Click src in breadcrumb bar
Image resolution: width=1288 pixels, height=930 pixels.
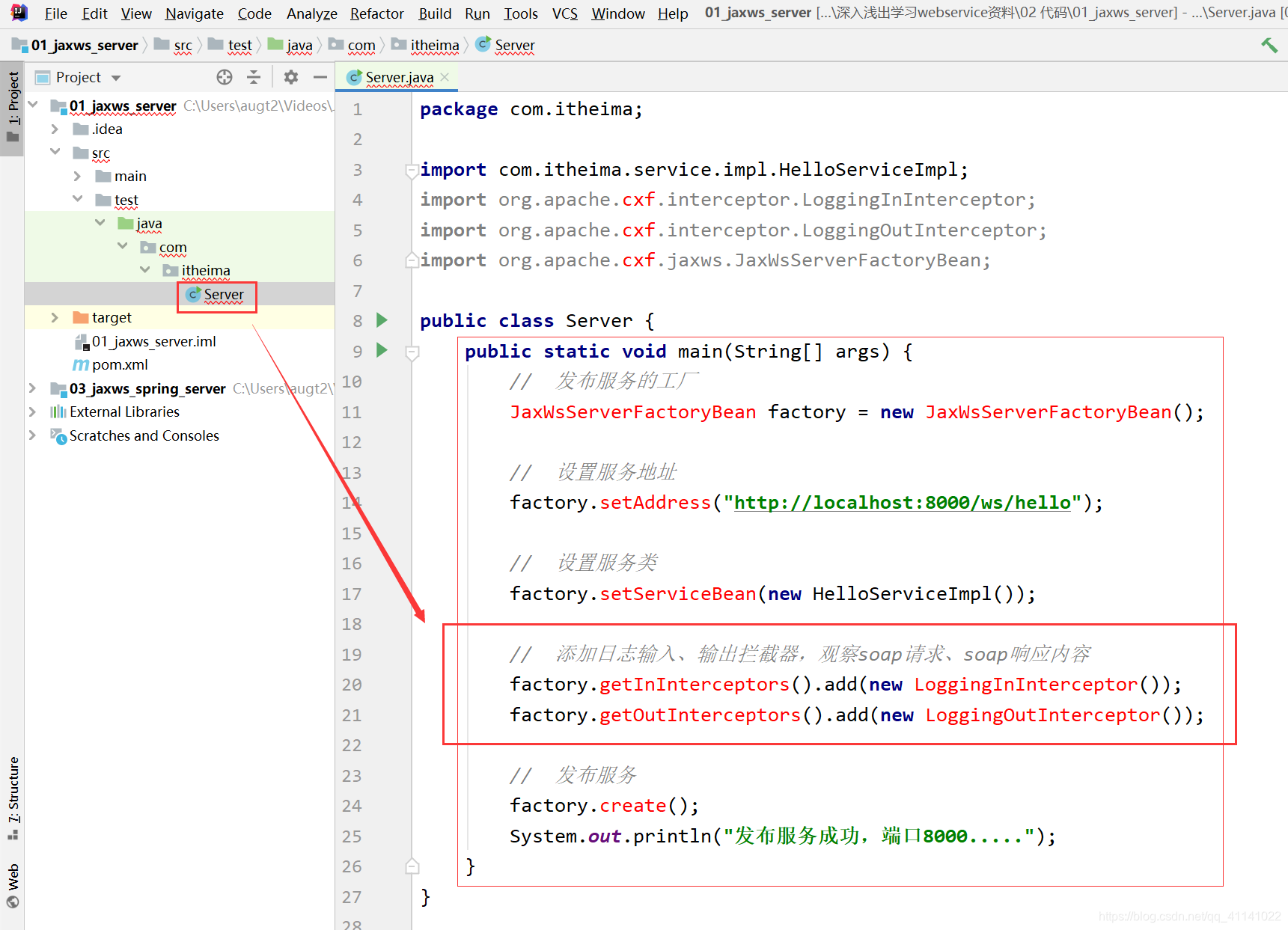(183, 46)
